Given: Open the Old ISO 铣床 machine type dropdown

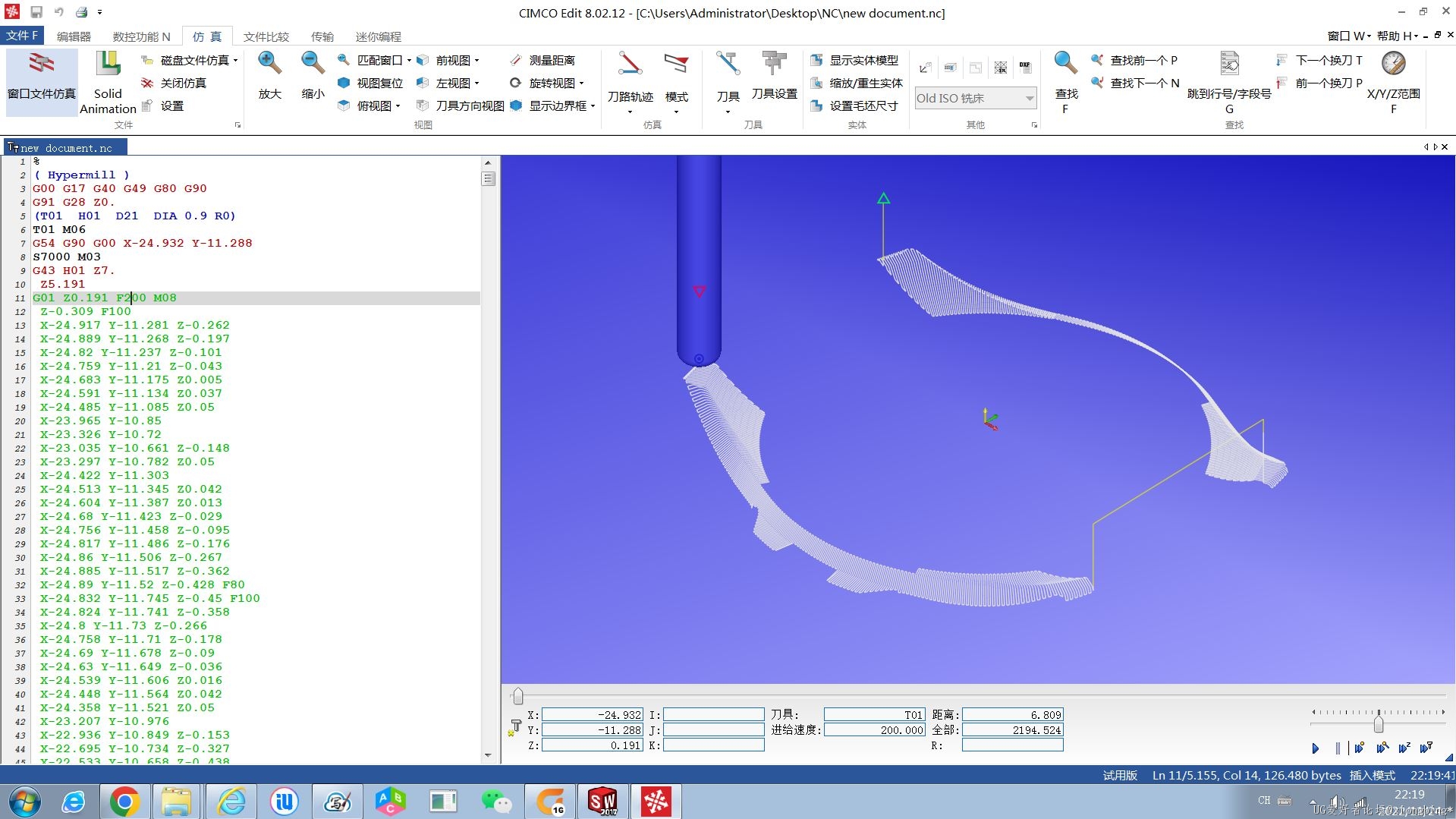Looking at the screenshot, I should [x=976, y=98].
